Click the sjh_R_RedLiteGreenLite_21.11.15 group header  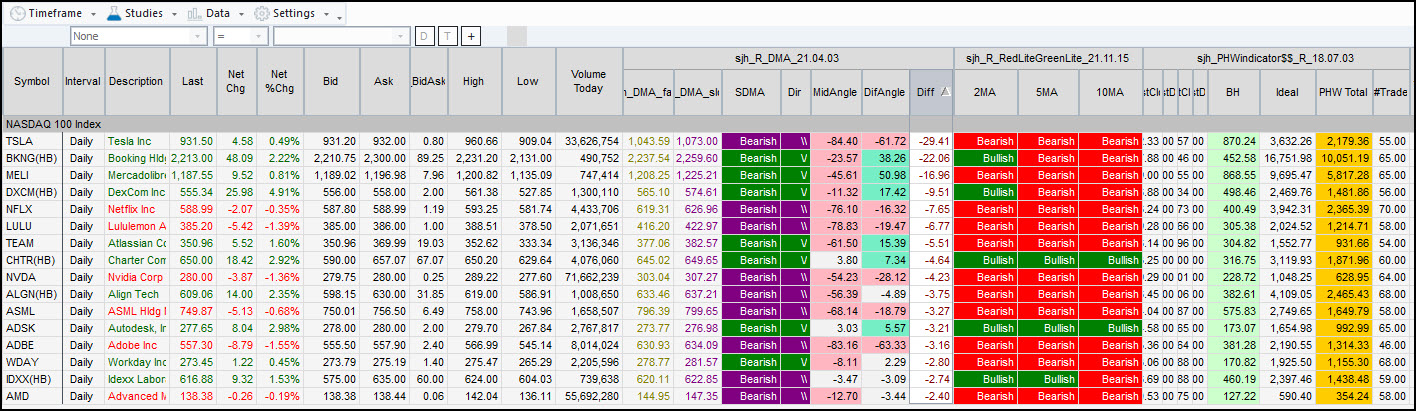click(x=1048, y=58)
